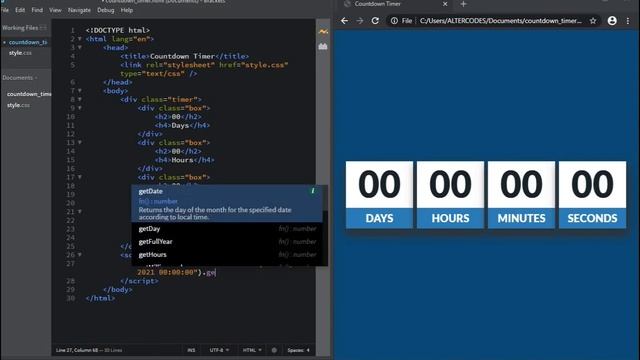Click the SECONDS countdown box
The width and height of the screenshot is (640, 360).
coord(592,195)
